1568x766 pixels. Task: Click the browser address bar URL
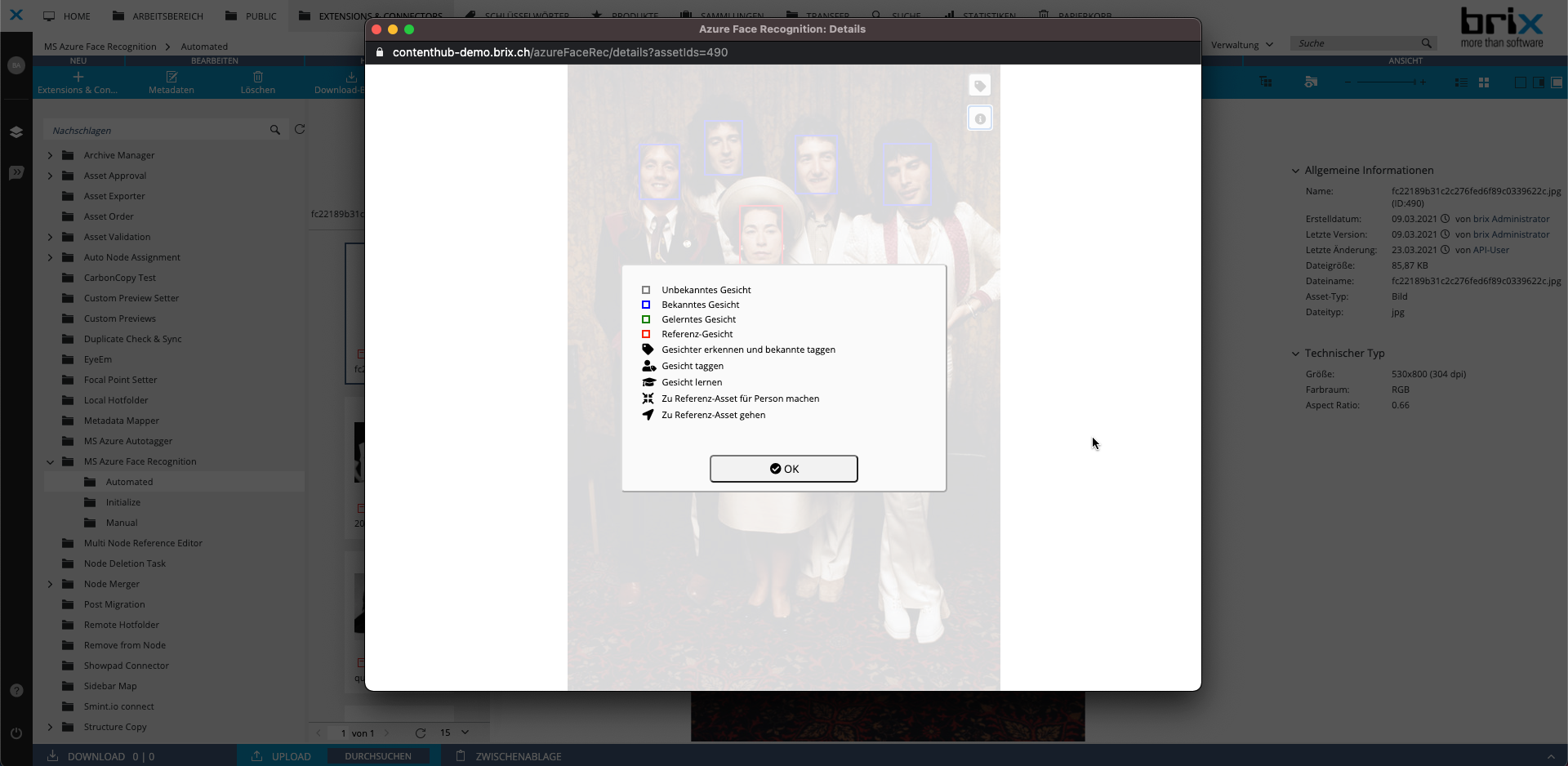click(559, 52)
